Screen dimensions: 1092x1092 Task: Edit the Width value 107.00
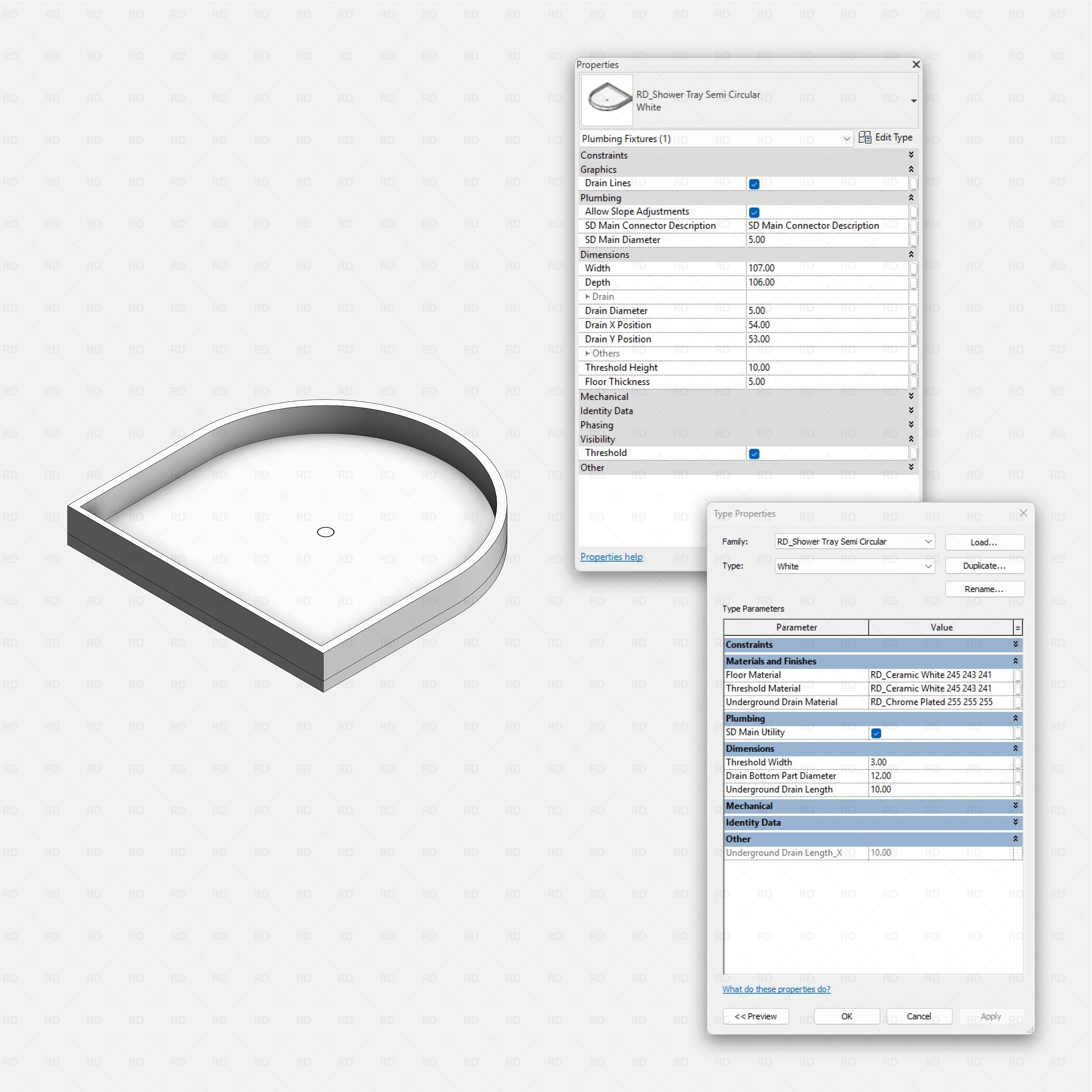[827, 268]
